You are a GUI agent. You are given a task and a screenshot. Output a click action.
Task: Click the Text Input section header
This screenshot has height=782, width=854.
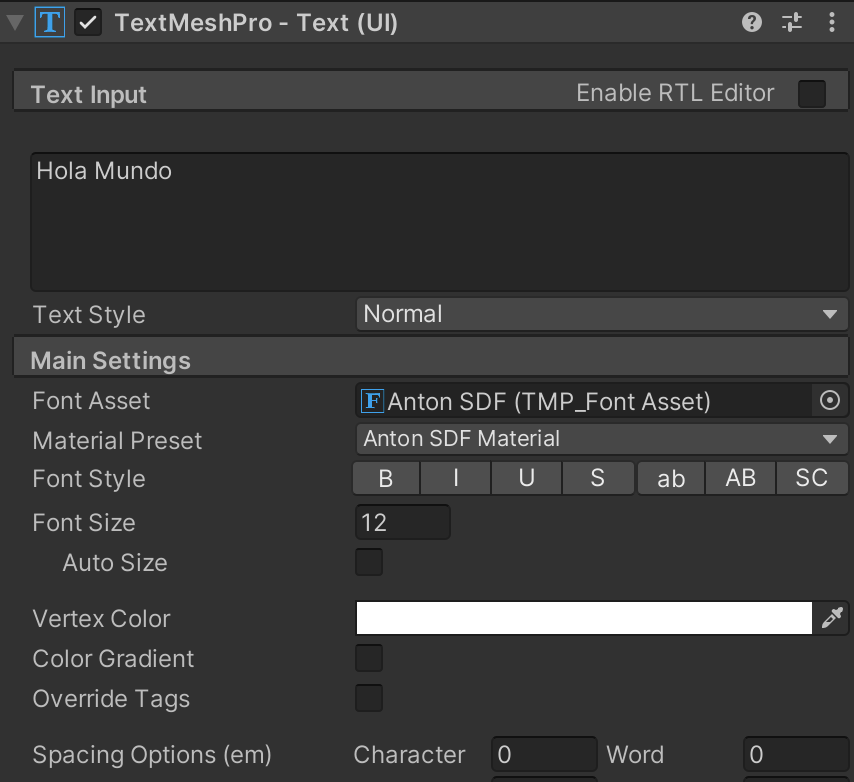click(89, 95)
